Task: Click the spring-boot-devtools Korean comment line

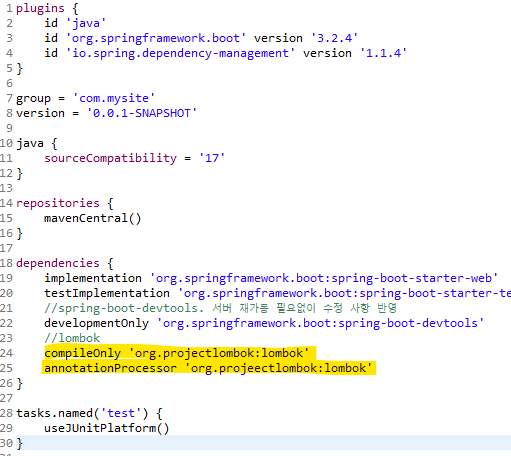Action: pos(220,308)
